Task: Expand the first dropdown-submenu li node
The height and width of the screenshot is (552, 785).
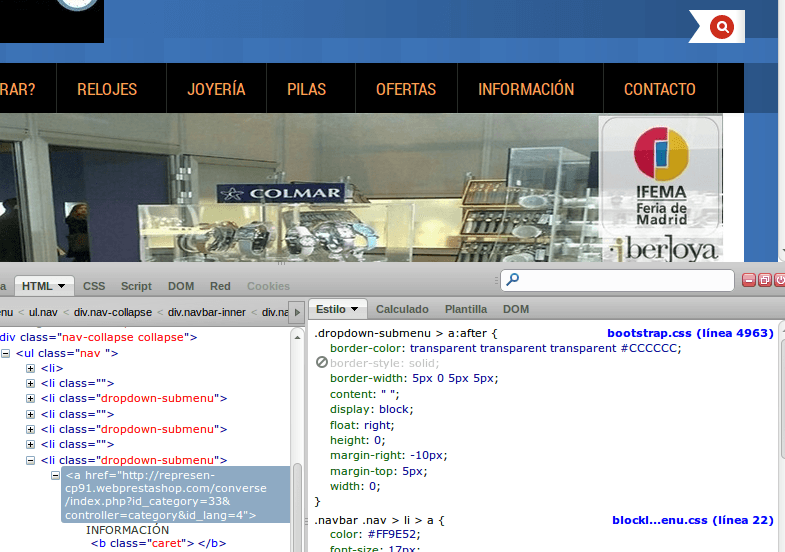Action: click(x=31, y=398)
